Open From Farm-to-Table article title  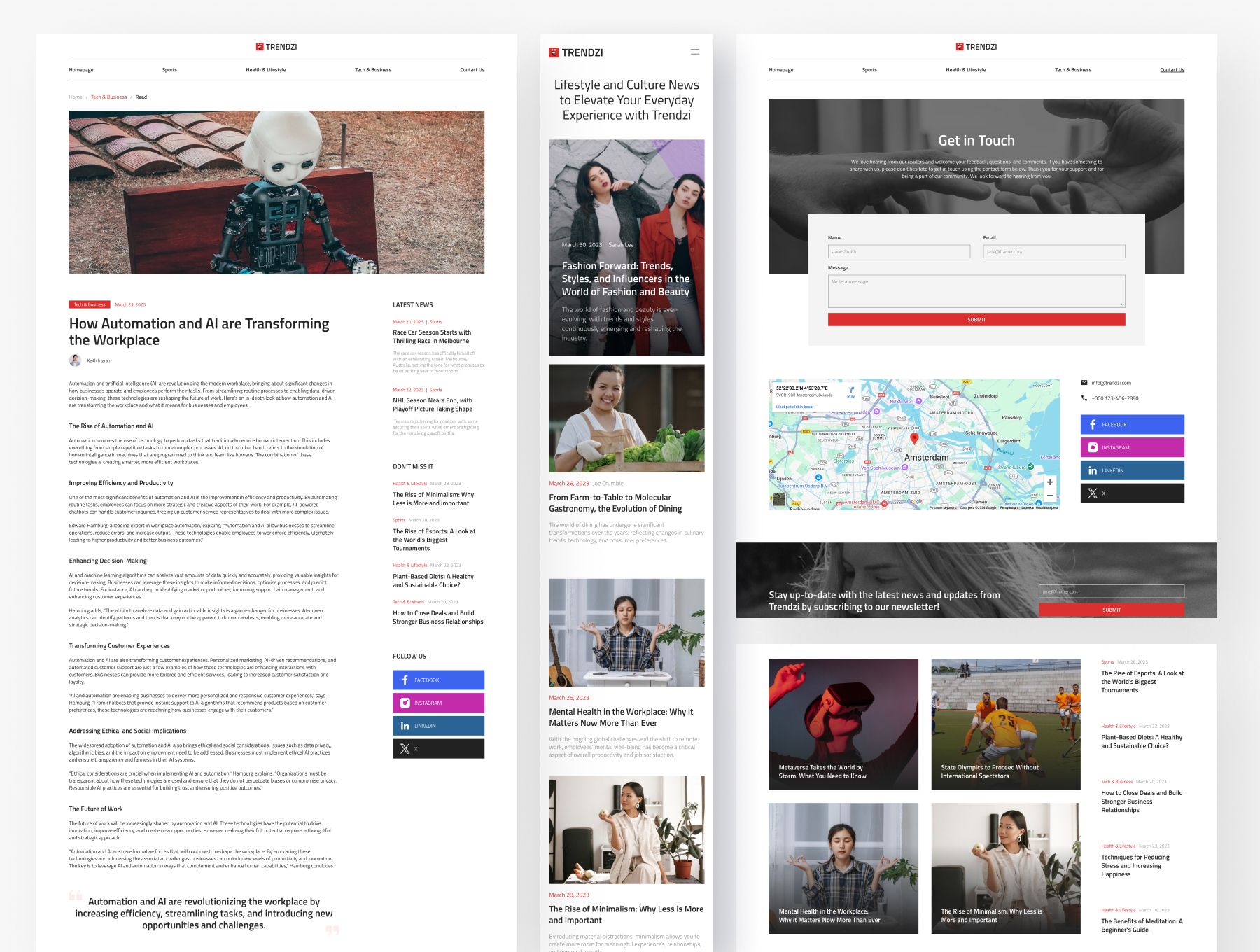(615, 503)
